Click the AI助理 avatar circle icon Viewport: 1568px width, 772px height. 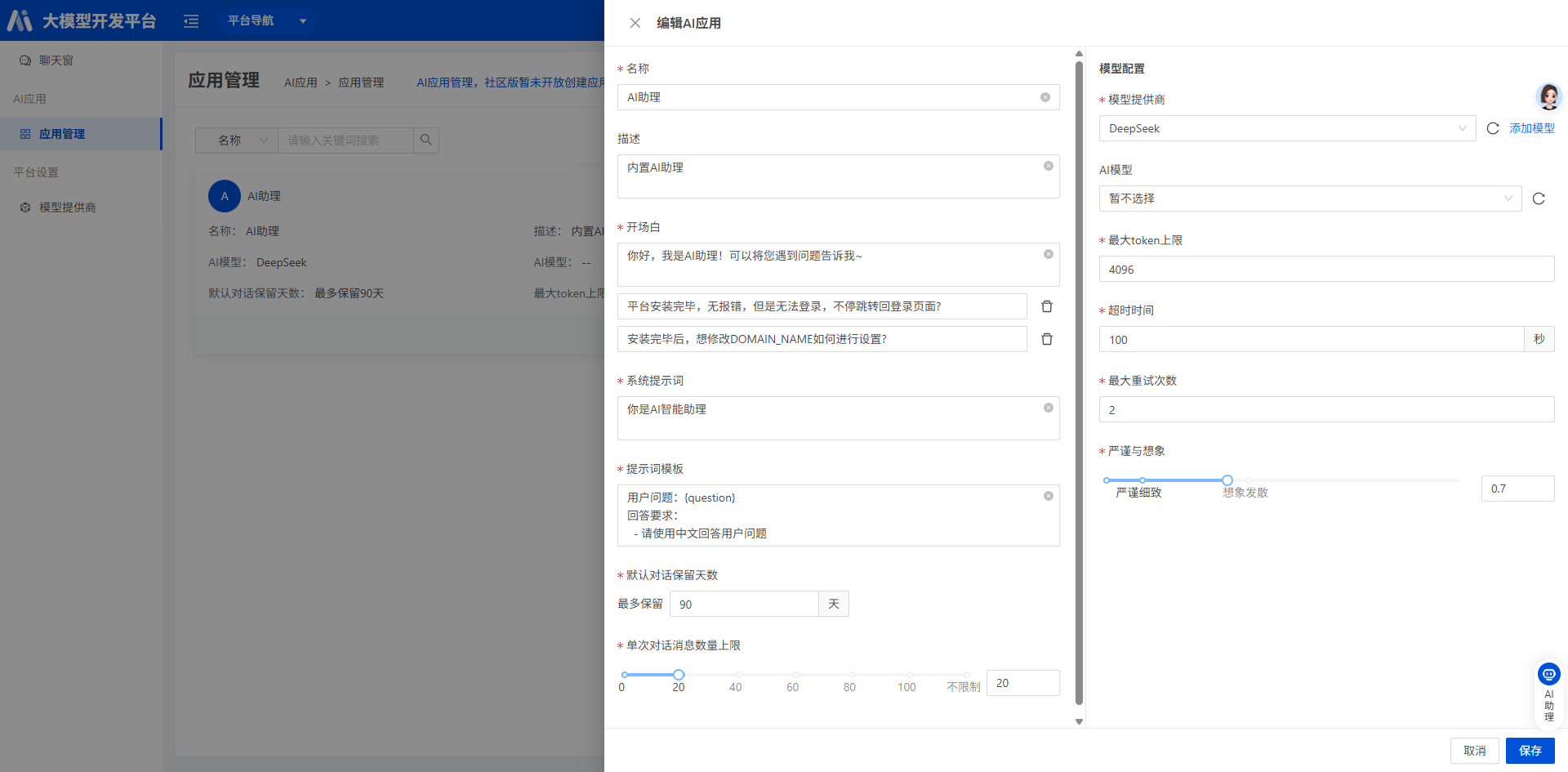(x=225, y=196)
